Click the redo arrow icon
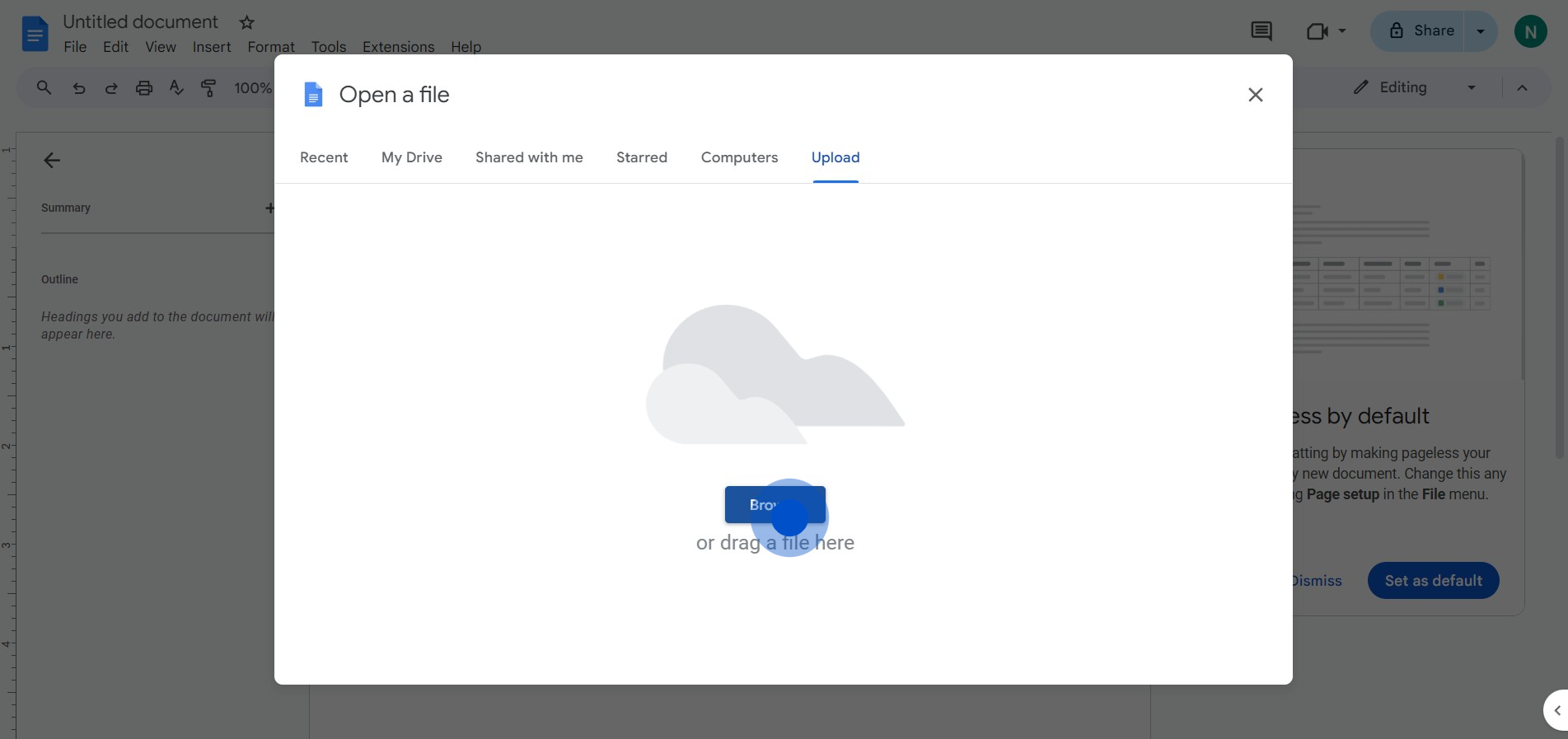Viewport: 1568px width, 739px height. tap(111, 88)
